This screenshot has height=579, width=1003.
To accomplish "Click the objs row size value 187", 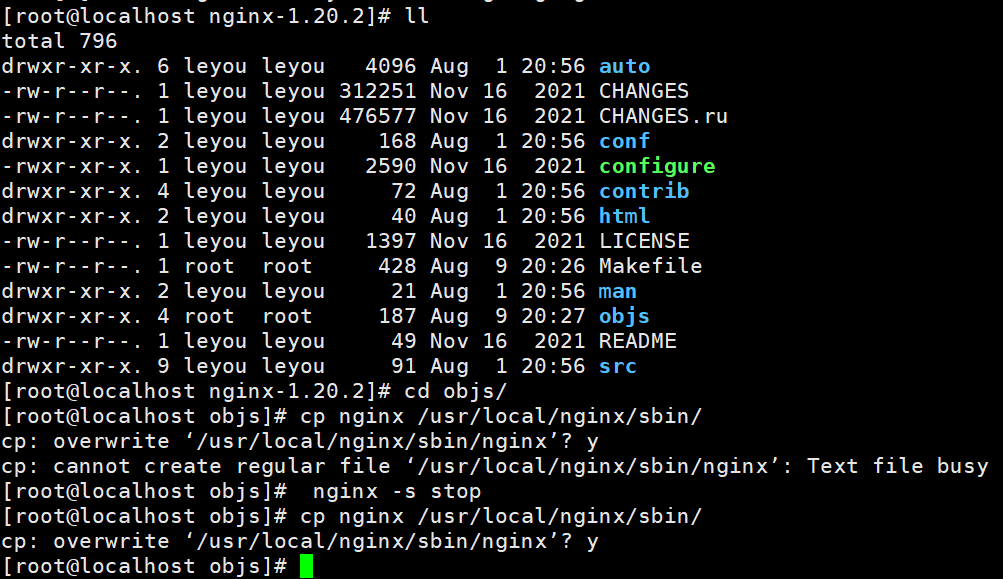I will pyautogui.click(x=397, y=316).
